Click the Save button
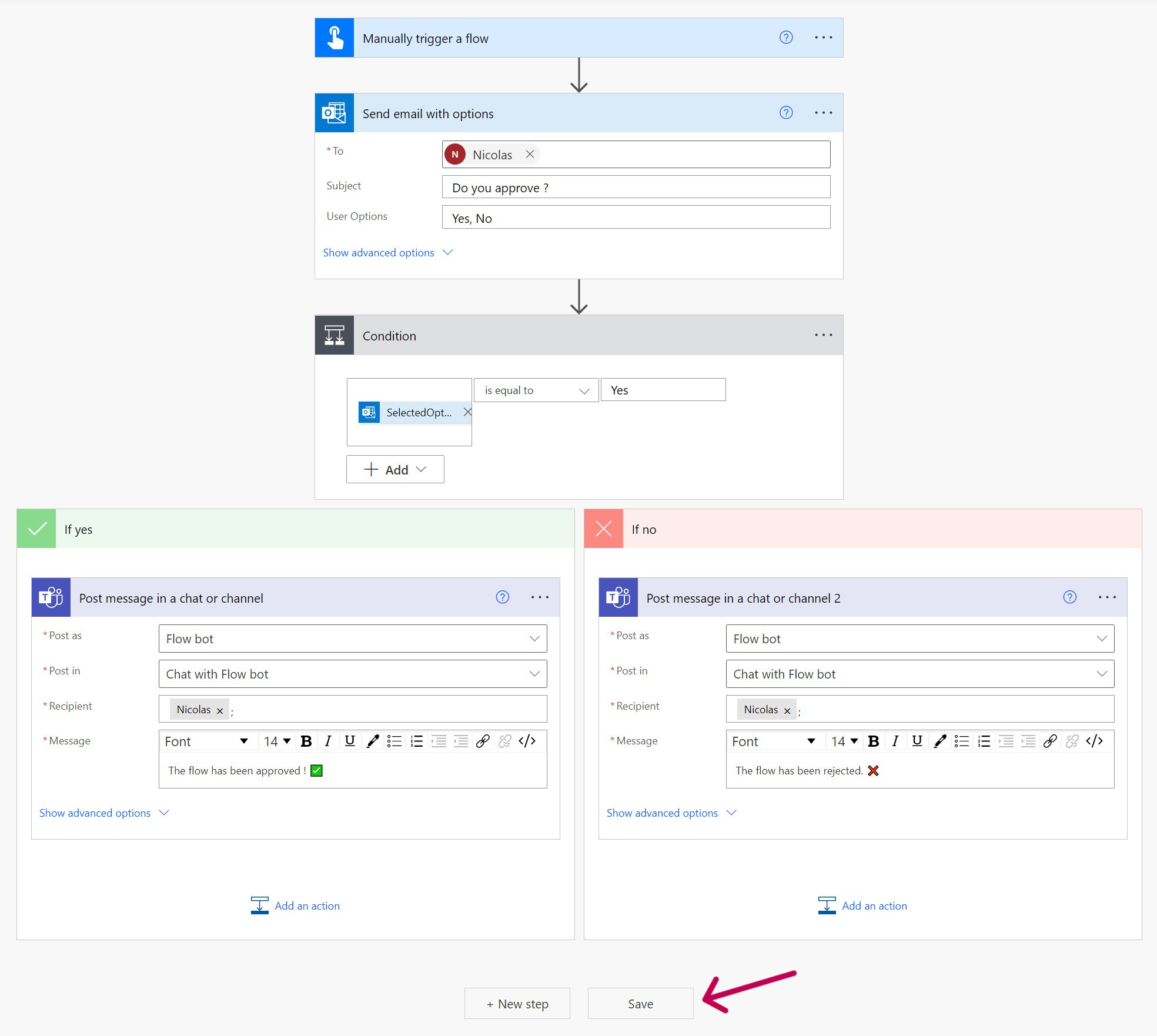The height and width of the screenshot is (1036, 1157). [640, 1004]
